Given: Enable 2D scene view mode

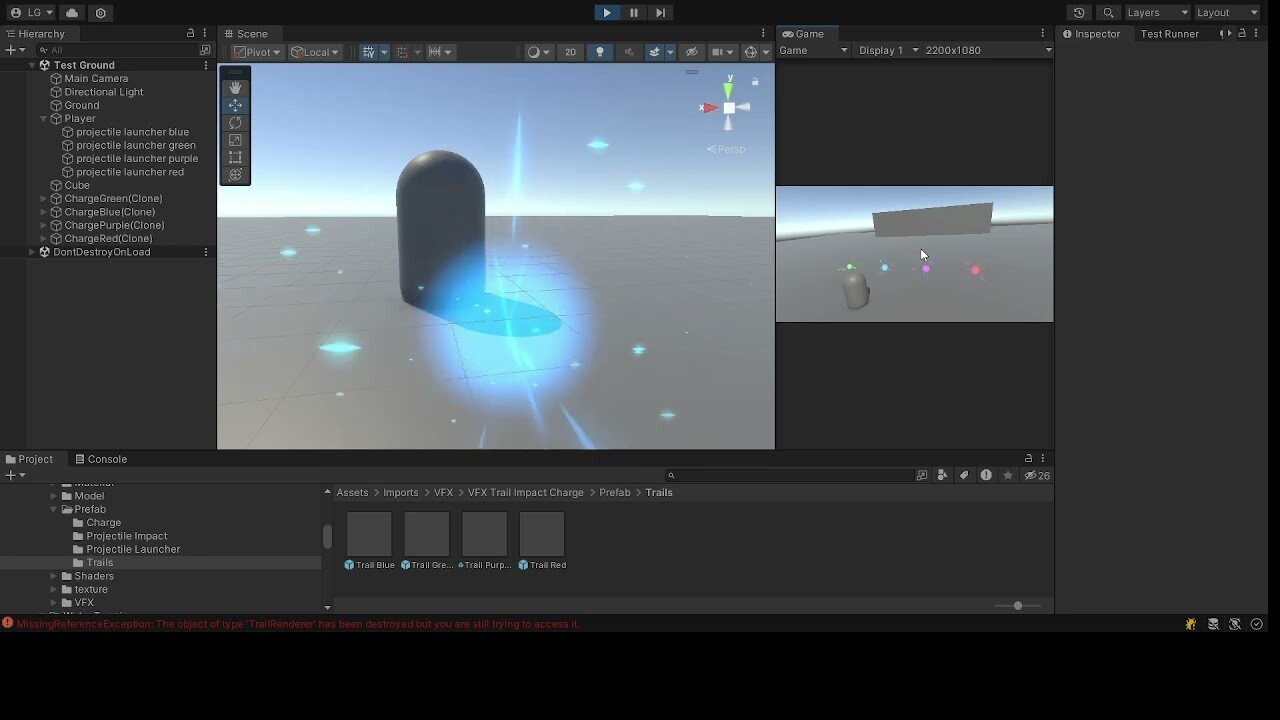Looking at the screenshot, I should pos(570,51).
